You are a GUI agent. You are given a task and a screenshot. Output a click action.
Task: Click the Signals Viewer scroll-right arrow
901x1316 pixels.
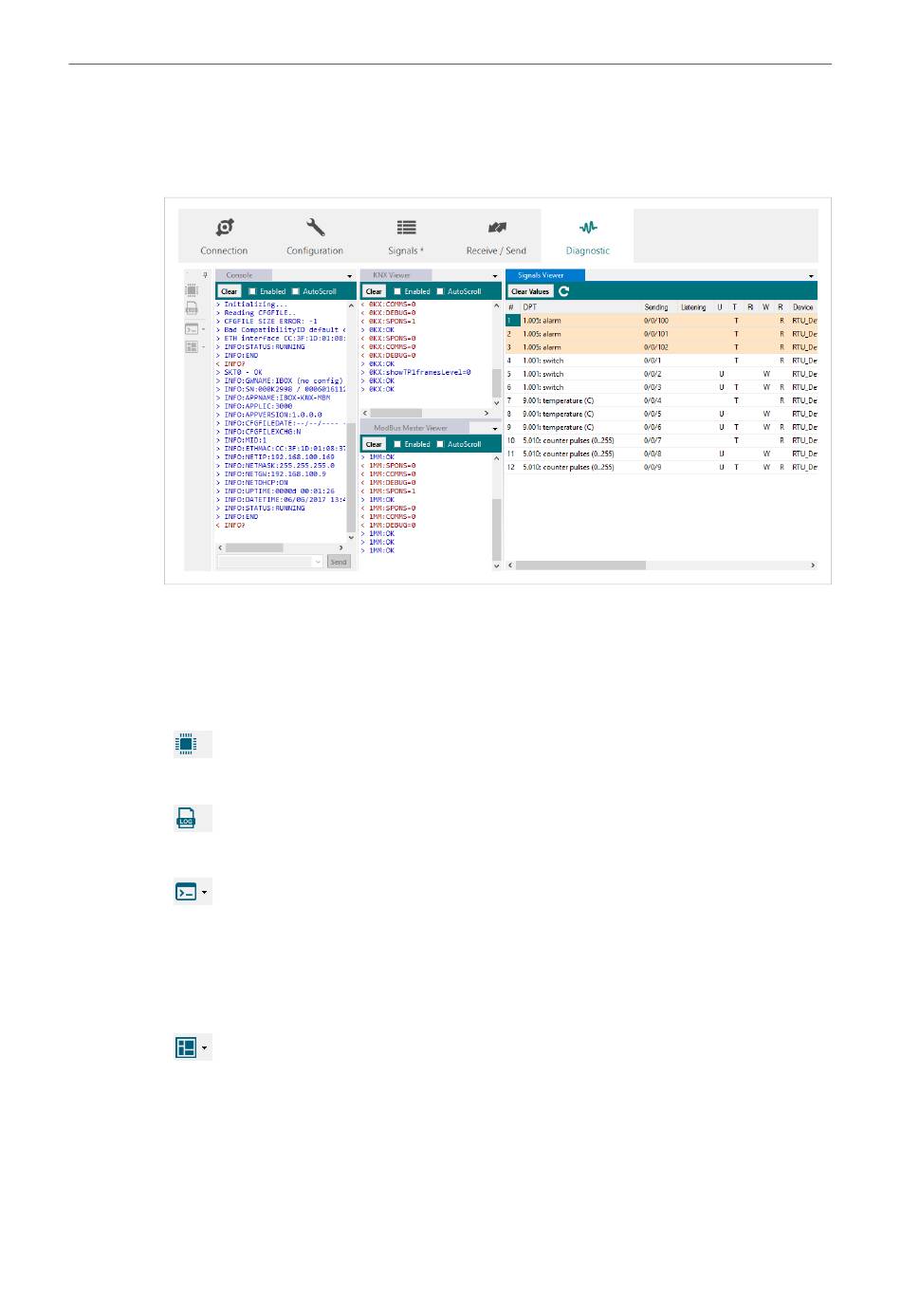coord(813,565)
